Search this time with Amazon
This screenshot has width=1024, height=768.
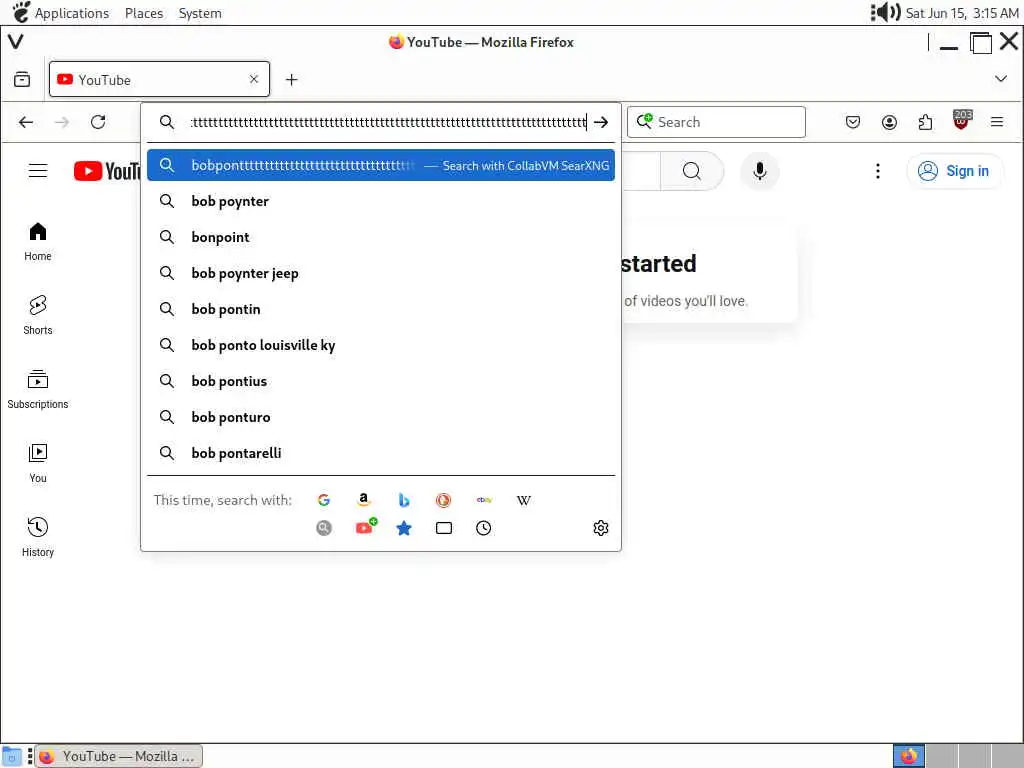click(364, 500)
